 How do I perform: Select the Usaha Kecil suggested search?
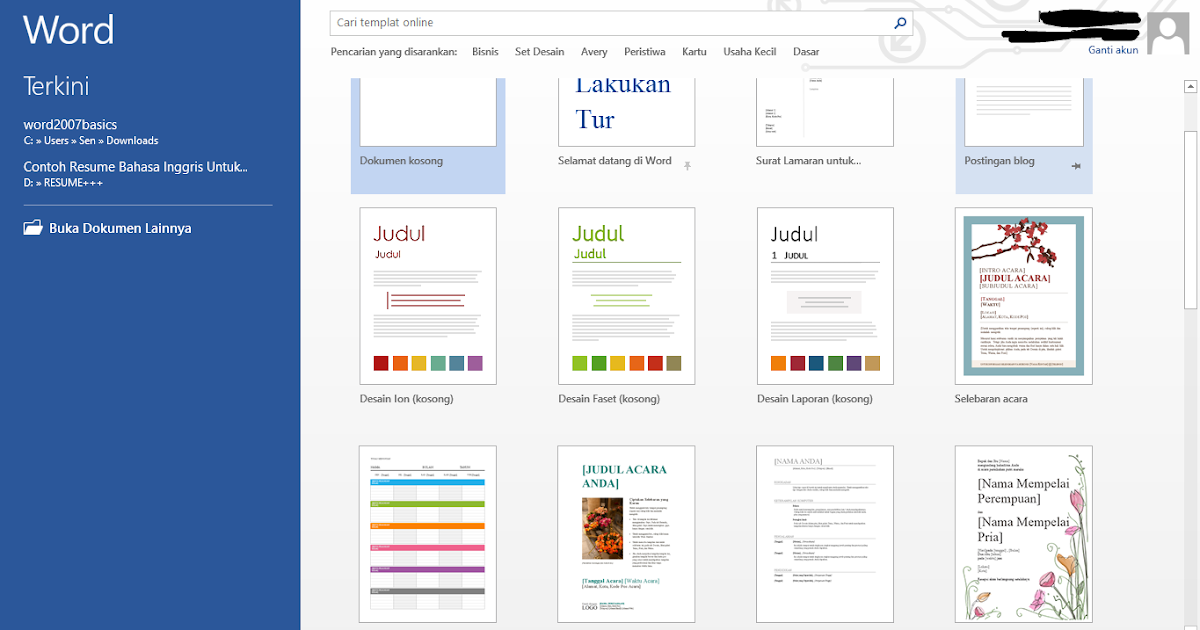click(750, 52)
